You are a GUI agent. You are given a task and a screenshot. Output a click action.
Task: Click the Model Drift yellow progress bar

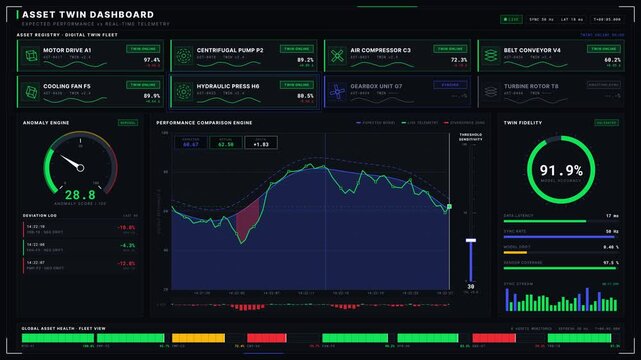pyautogui.click(x=515, y=253)
